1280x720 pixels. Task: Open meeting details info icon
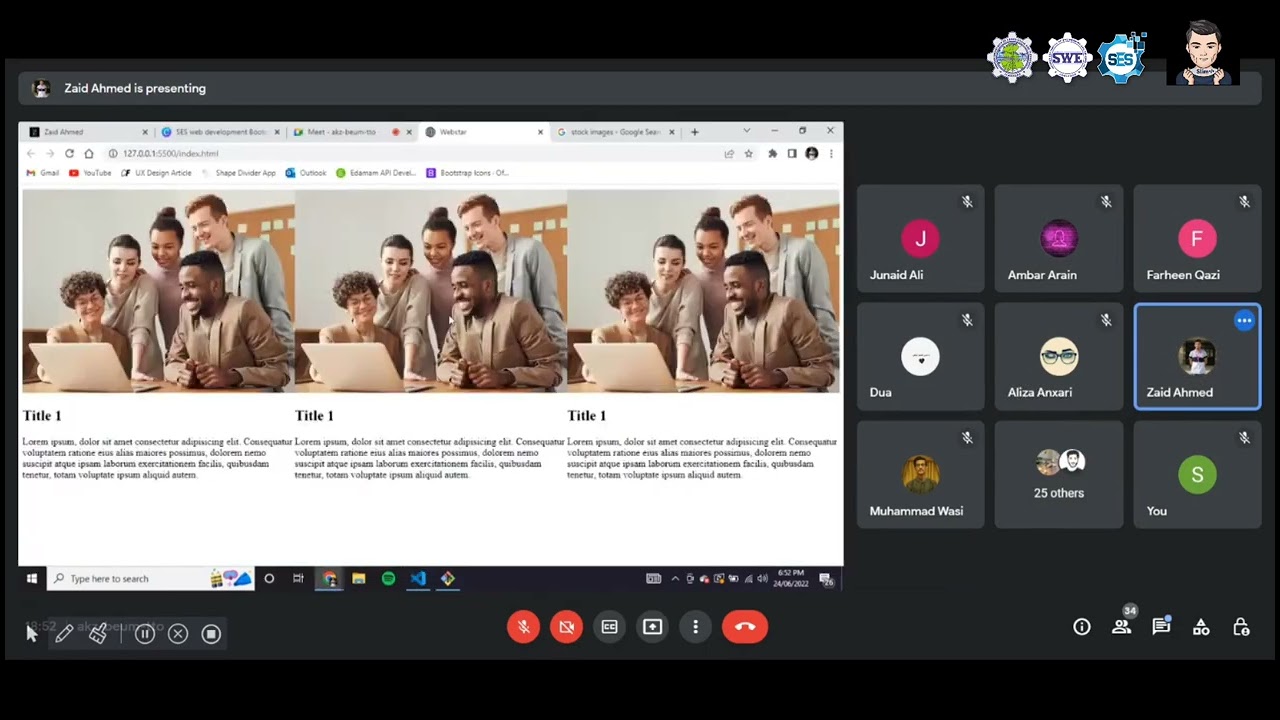1082,627
